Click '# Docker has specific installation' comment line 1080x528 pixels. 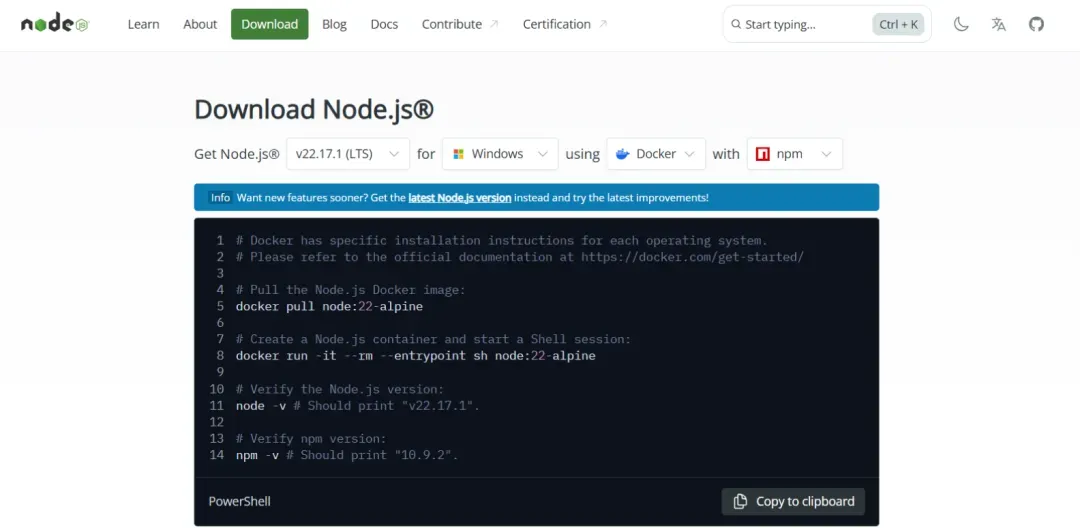(501, 240)
